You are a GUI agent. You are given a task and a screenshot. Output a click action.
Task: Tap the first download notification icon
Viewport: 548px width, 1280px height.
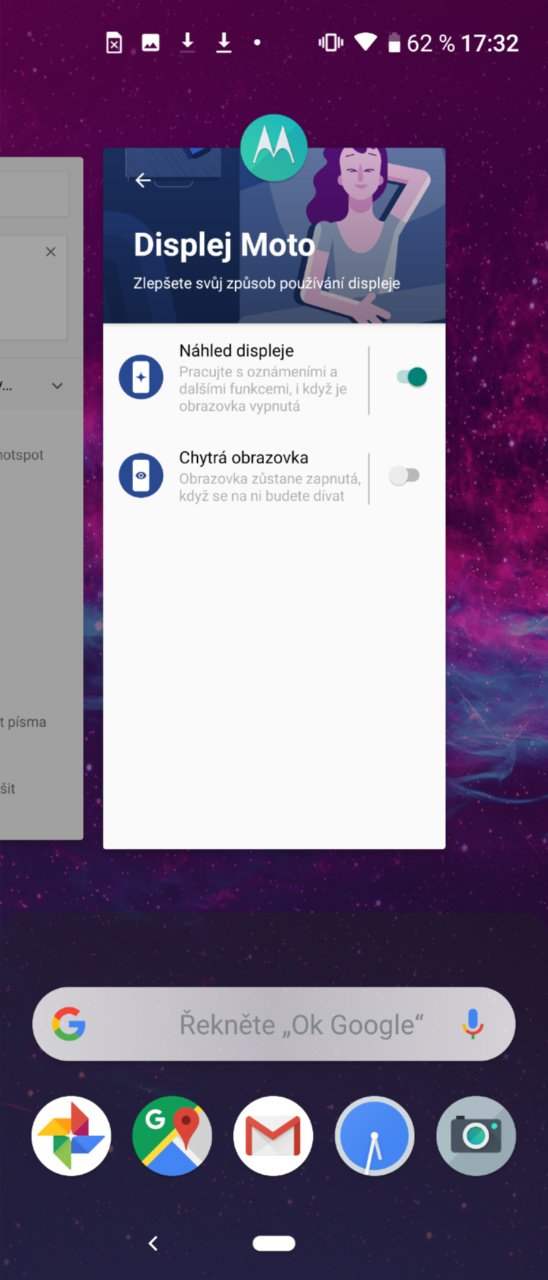click(187, 43)
